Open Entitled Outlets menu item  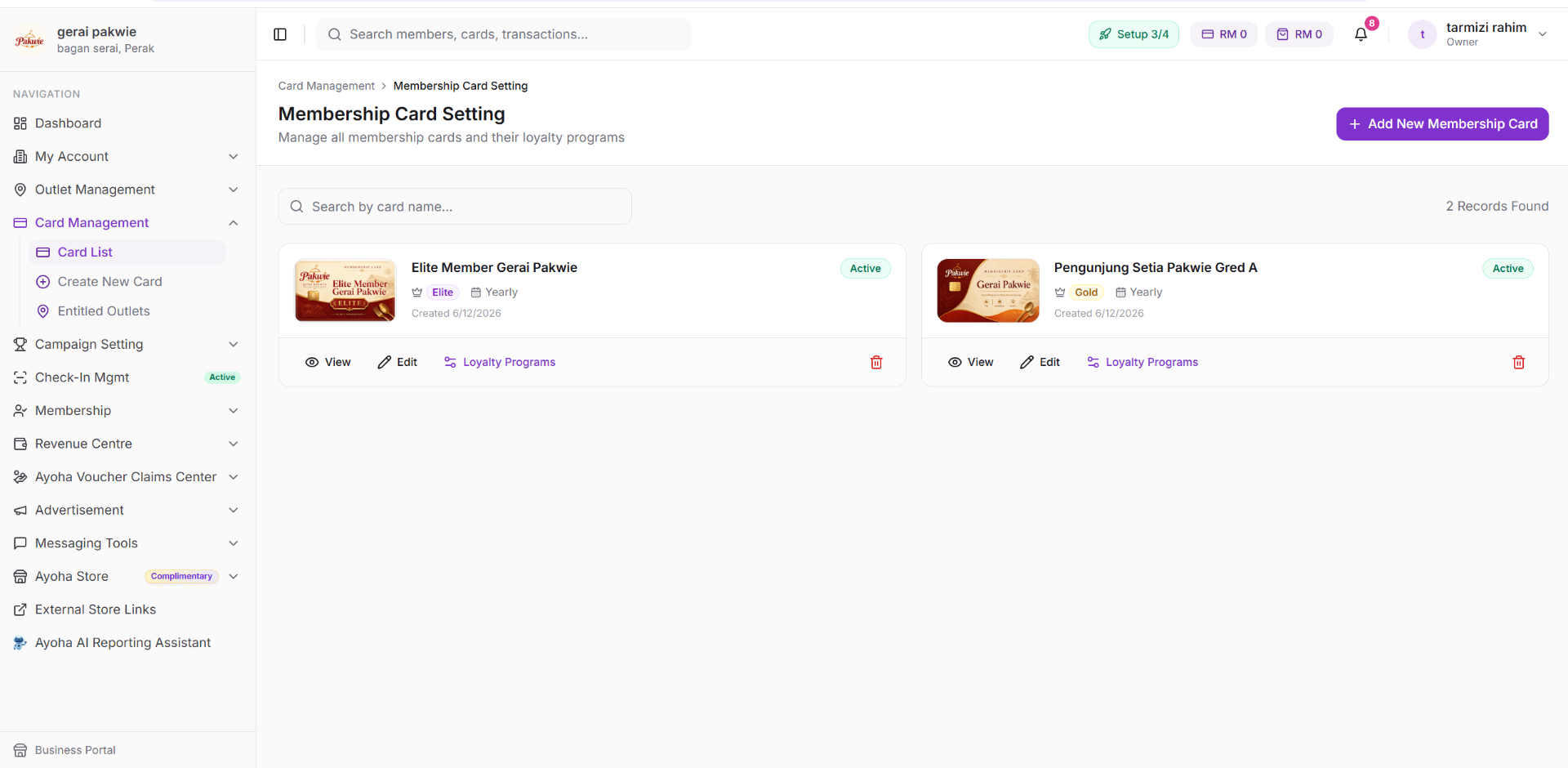[x=127, y=311]
